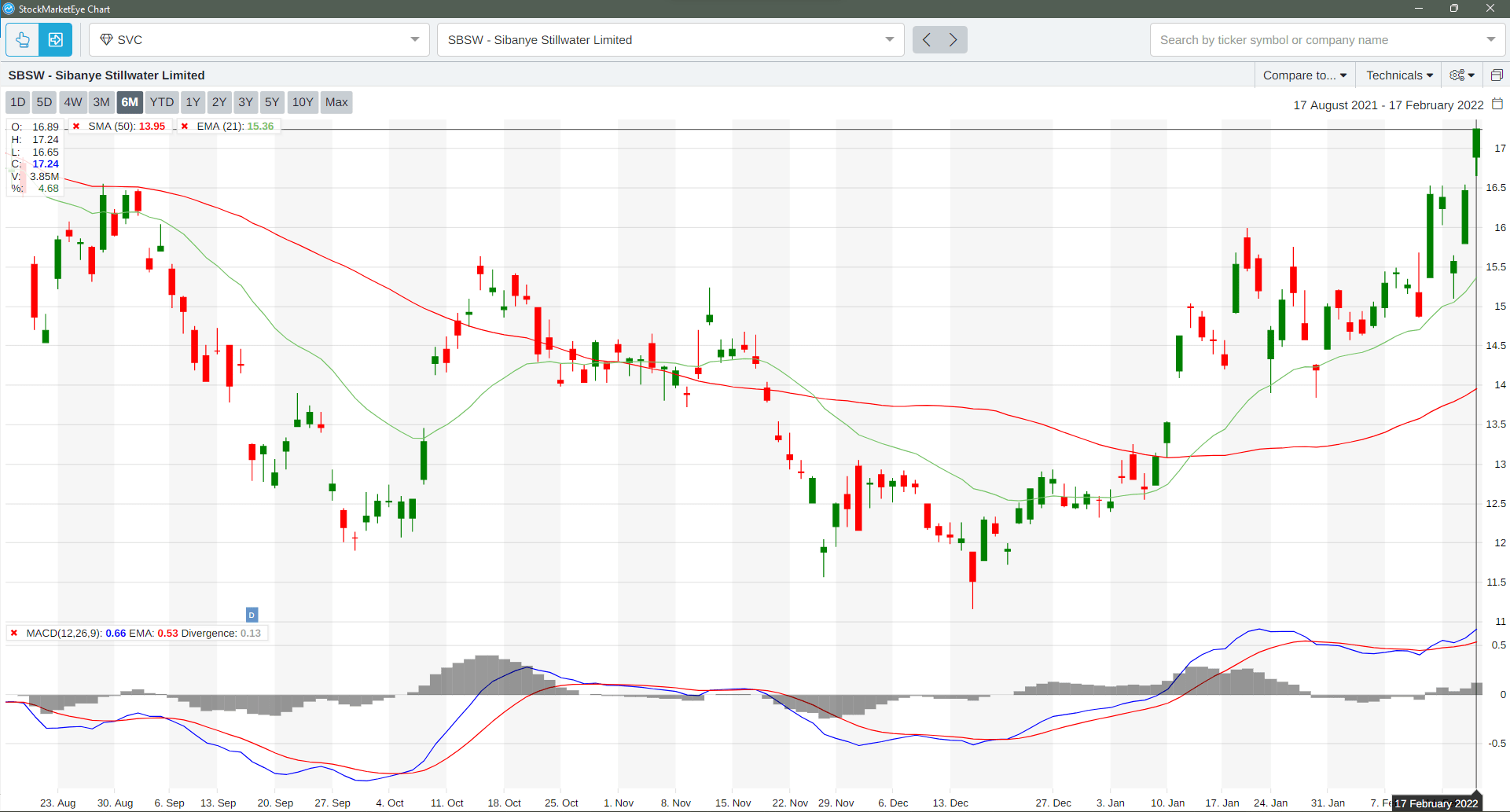
Task: Go to previous ticker with left arrow
Action: 926,39
